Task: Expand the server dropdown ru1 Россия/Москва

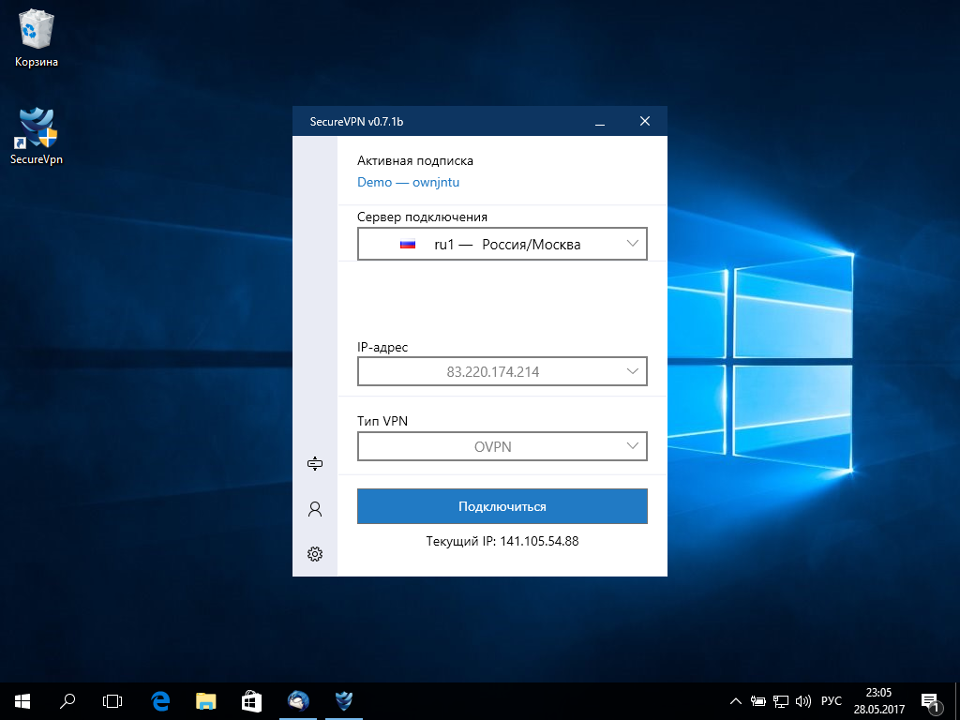Action: pos(502,244)
